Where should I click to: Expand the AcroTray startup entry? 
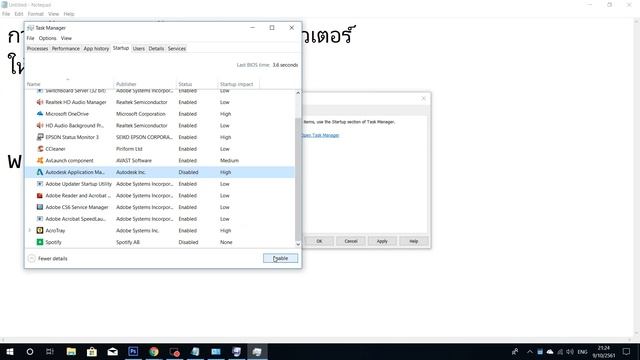coord(29,230)
